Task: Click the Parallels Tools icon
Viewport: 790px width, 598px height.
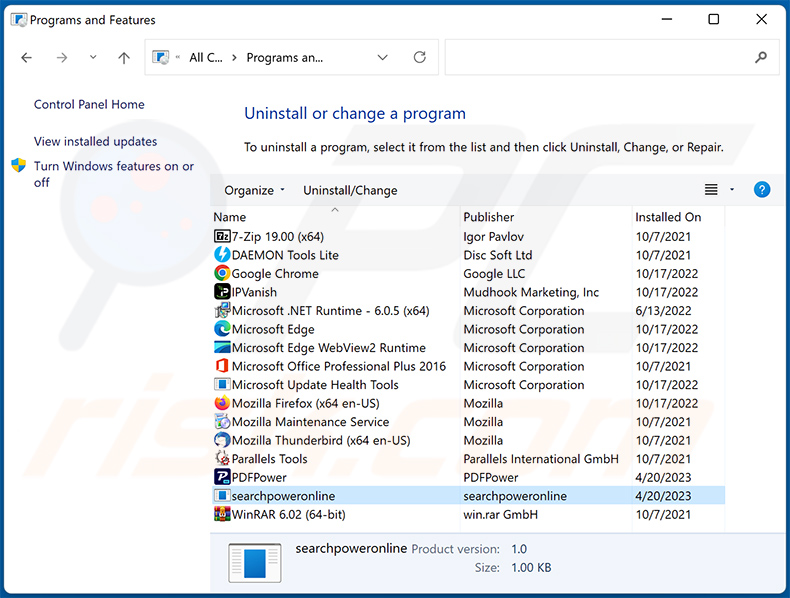Action: point(222,458)
